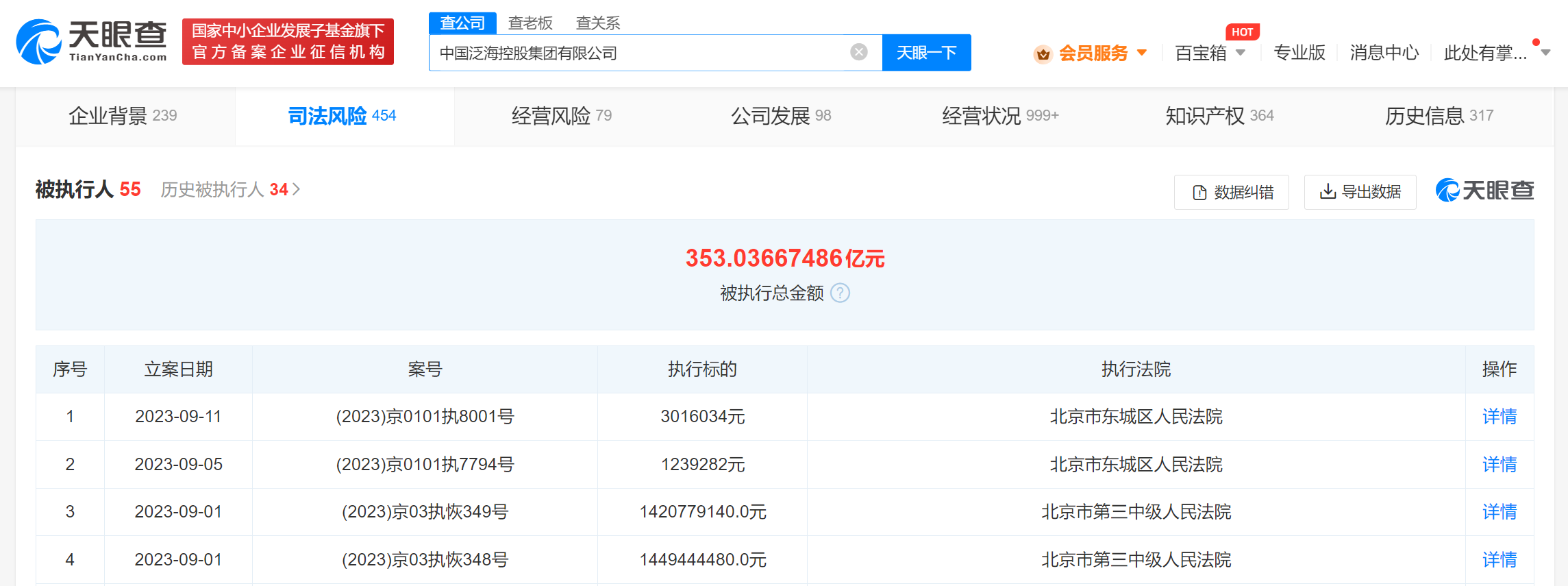Click the 数据纠错 button

(1232, 193)
